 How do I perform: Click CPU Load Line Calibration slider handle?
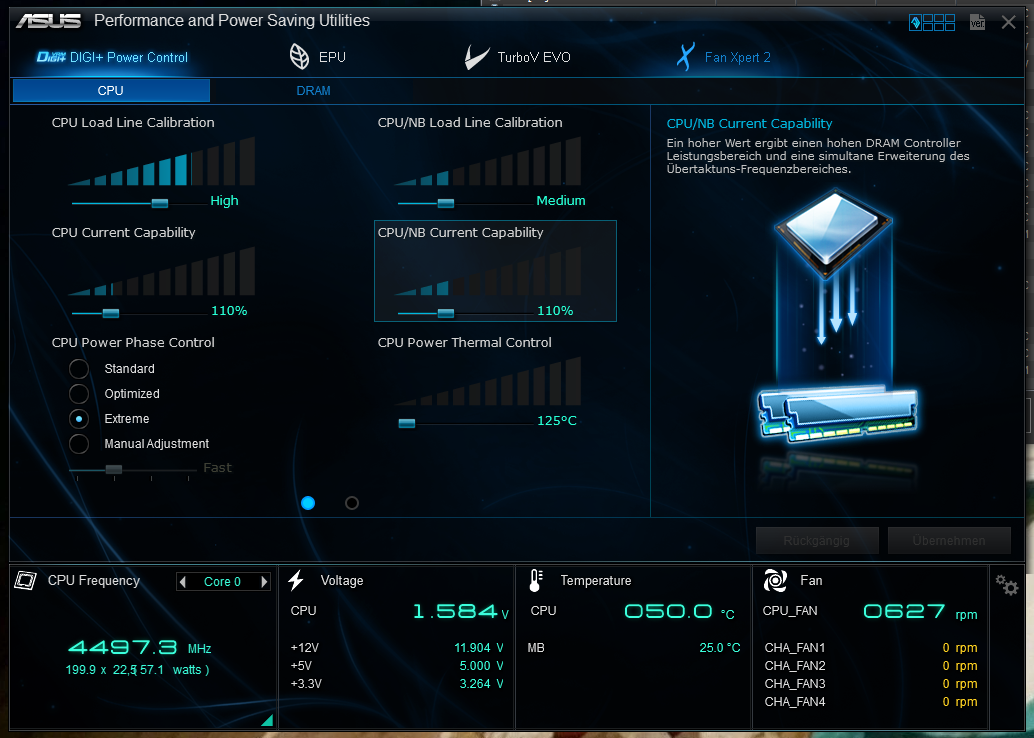click(x=160, y=203)
